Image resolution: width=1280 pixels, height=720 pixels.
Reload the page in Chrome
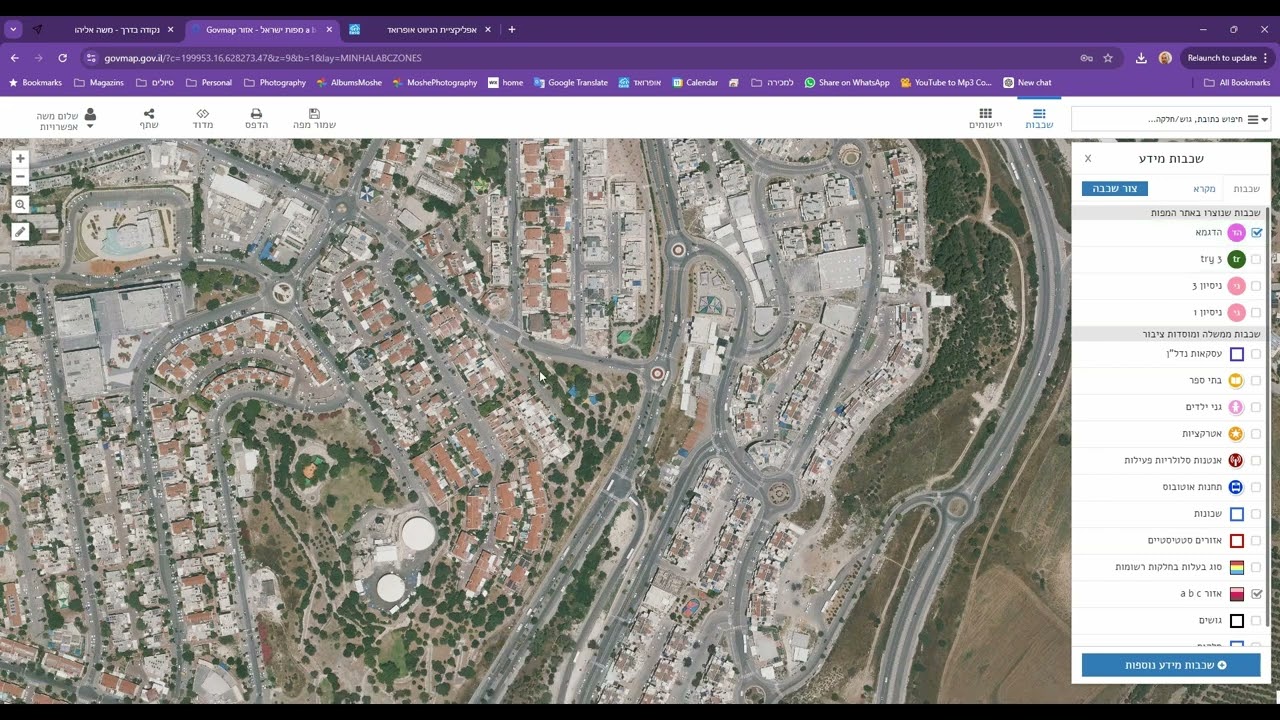pos(62,58)
